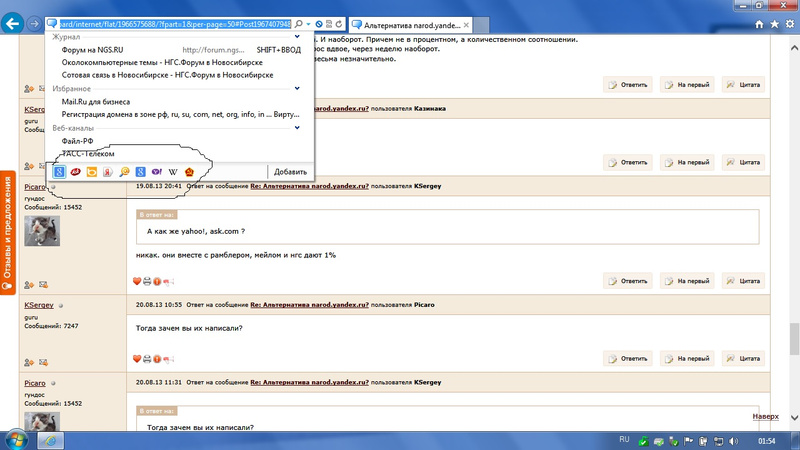Click the magnifier search icon in address bar
The width and height of the screenshot is (800, 450).
299,24
